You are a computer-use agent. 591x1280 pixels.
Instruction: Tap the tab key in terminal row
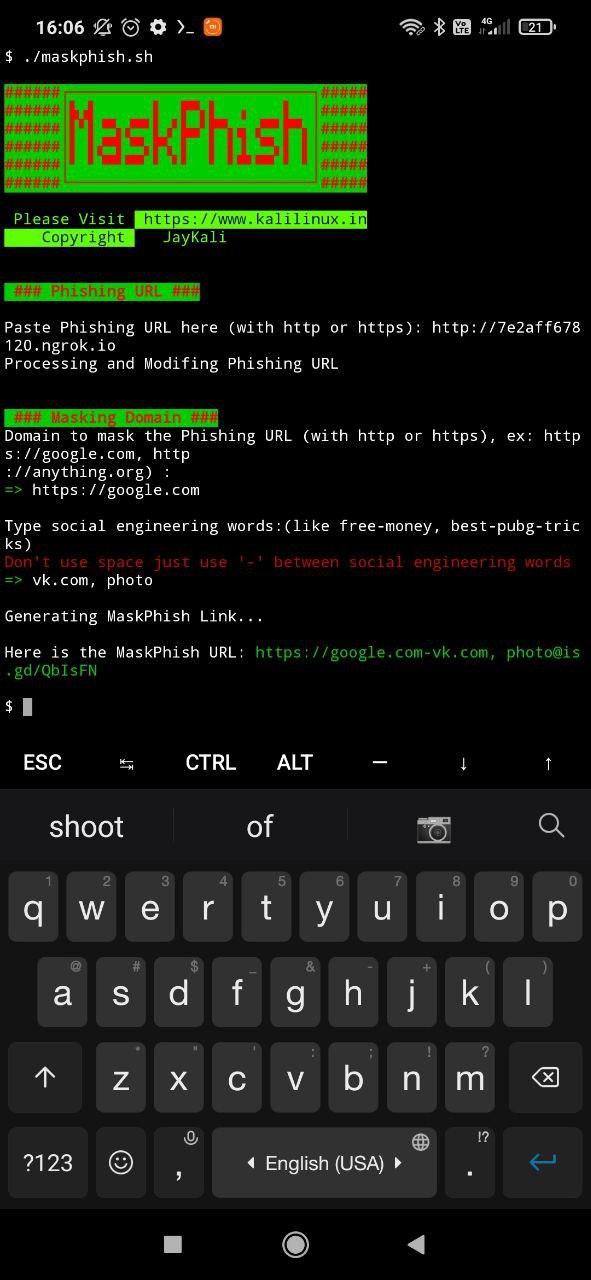(127, 763)
